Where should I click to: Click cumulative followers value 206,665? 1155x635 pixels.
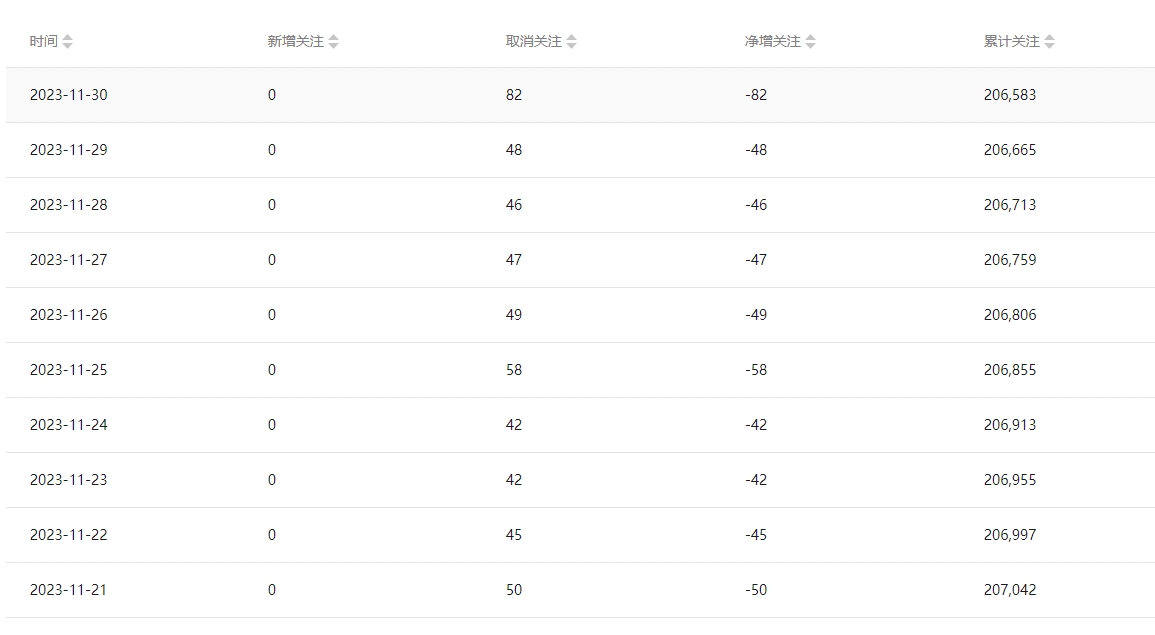point(1010,150)
